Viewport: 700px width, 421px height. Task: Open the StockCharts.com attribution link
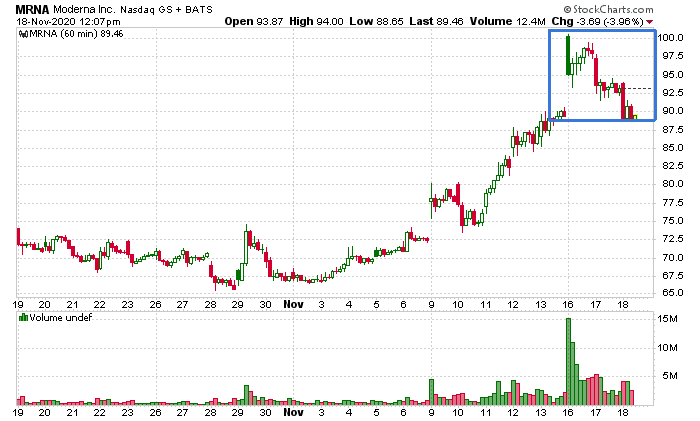point(608,9)
